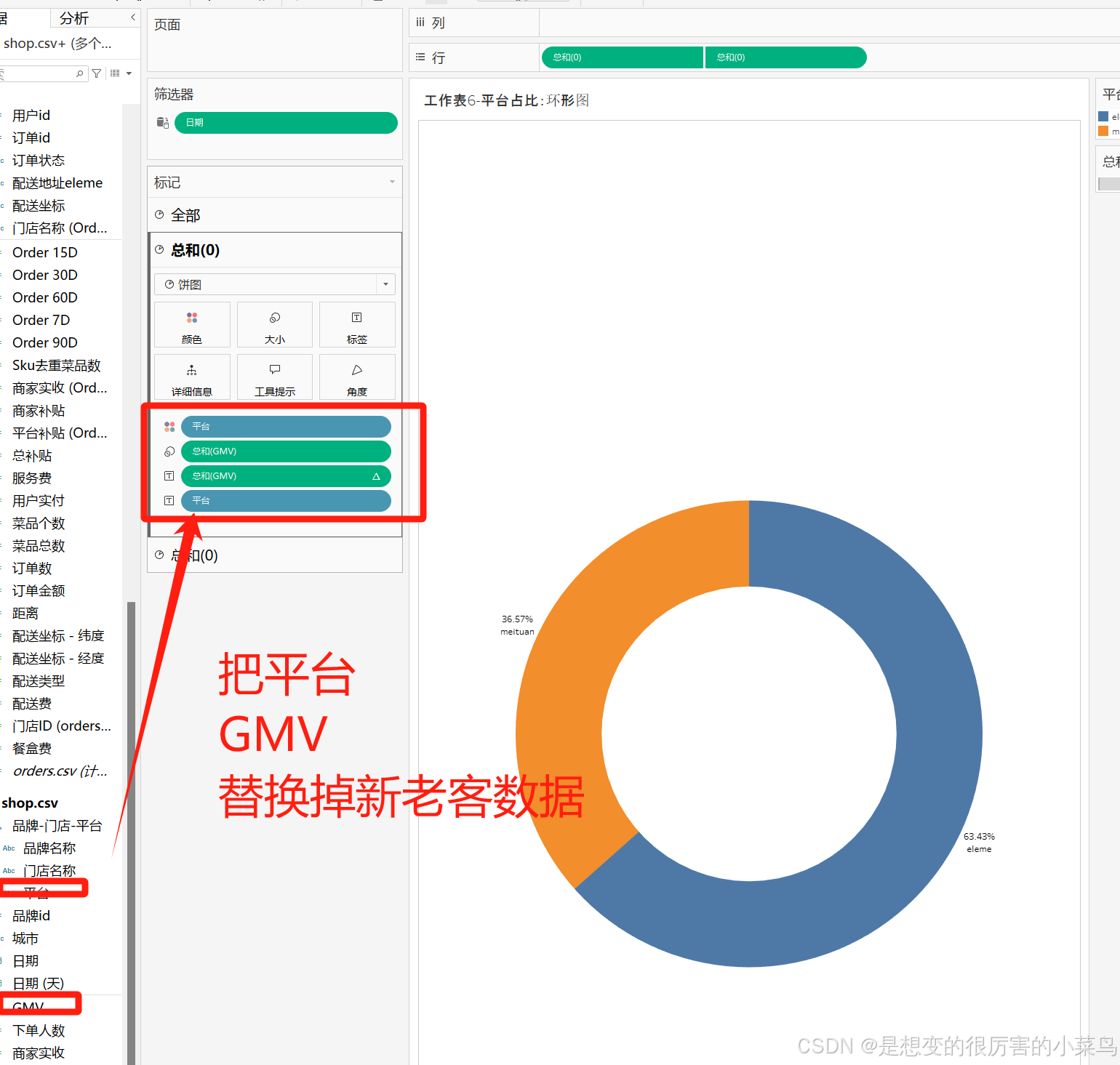Click the 角度 angle mark button
This screenshot has height=1065, width=1120.
click(357, 377)
